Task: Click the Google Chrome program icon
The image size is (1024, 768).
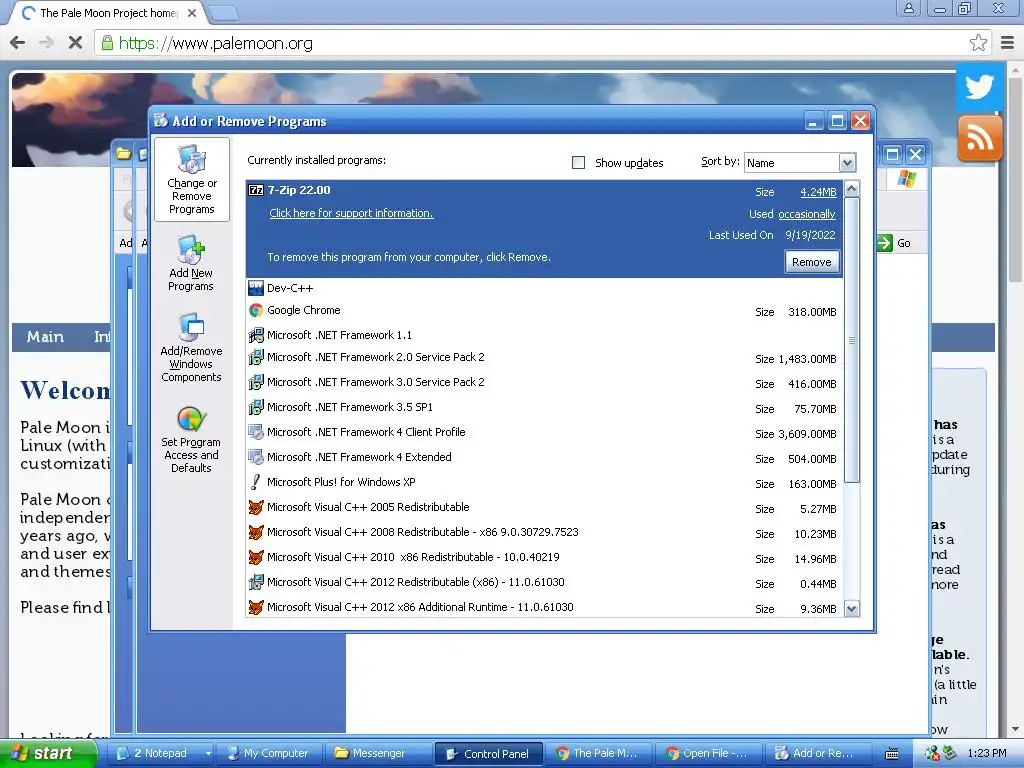Action: click(x=256, y=310)
